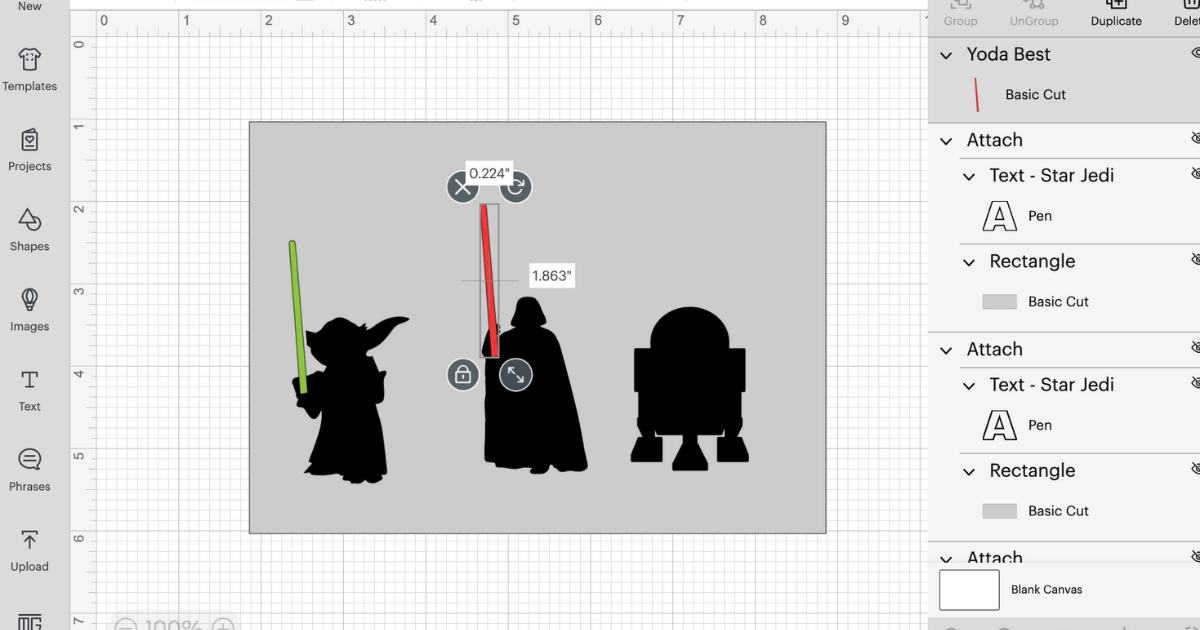Viewport: 1200px width, 630px height.
Task: Toggle visibility of the lower Rectangle layer
Action: tap(1195, 470)
